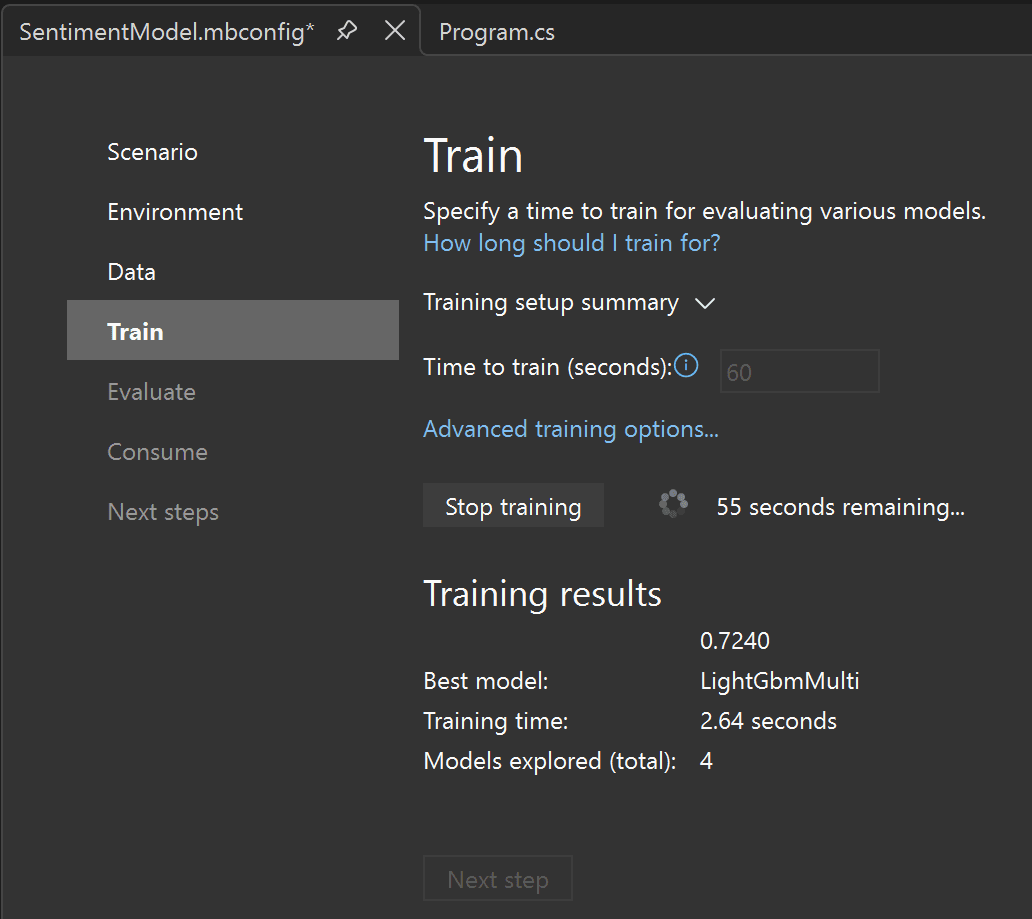Pin the SentimentModel.mbconfig tab
The image size is (1032, 919).
coord(347,32)
